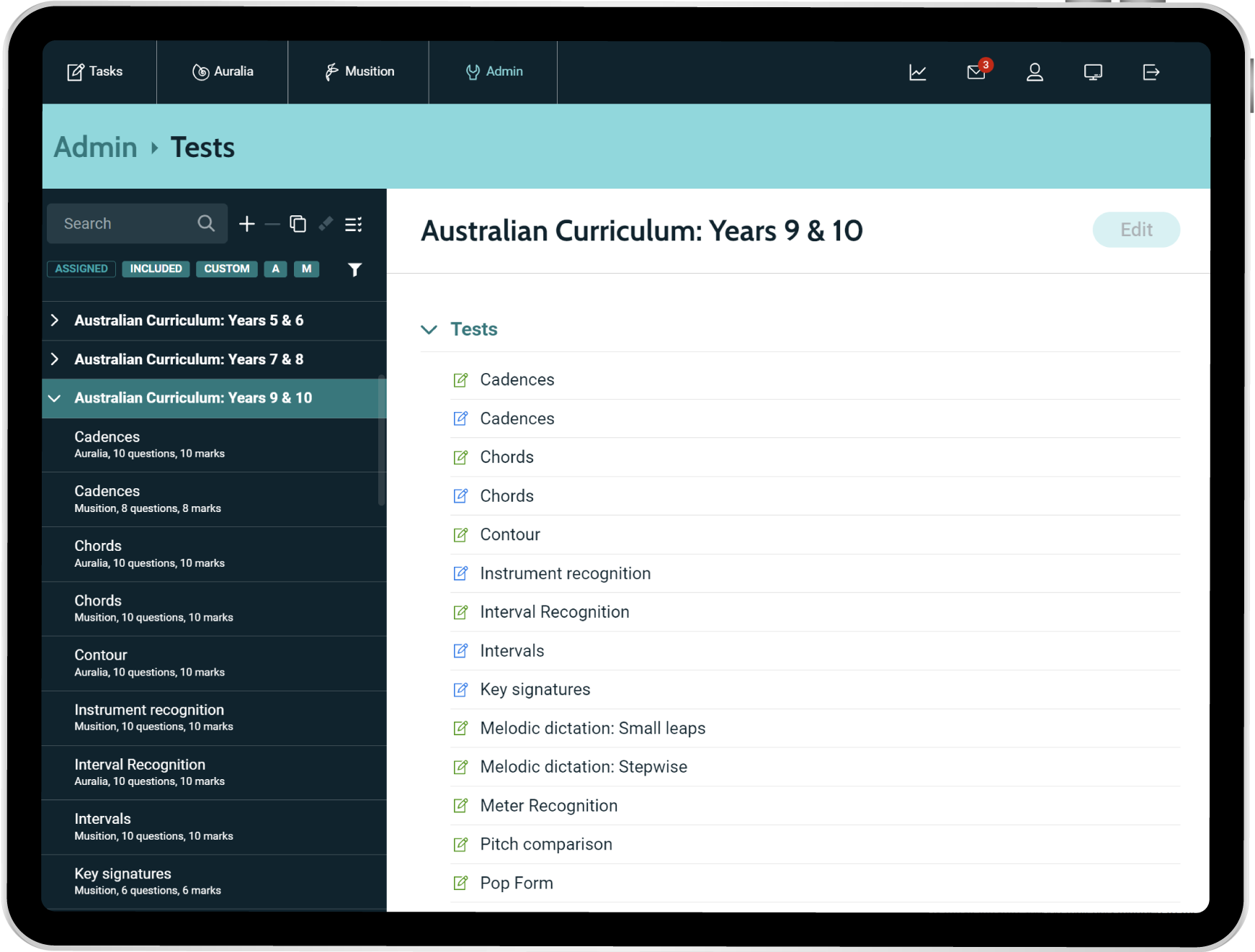Screen dimensions: 1255x952
Task: Click the monitor display icon
Action: 1093,72
